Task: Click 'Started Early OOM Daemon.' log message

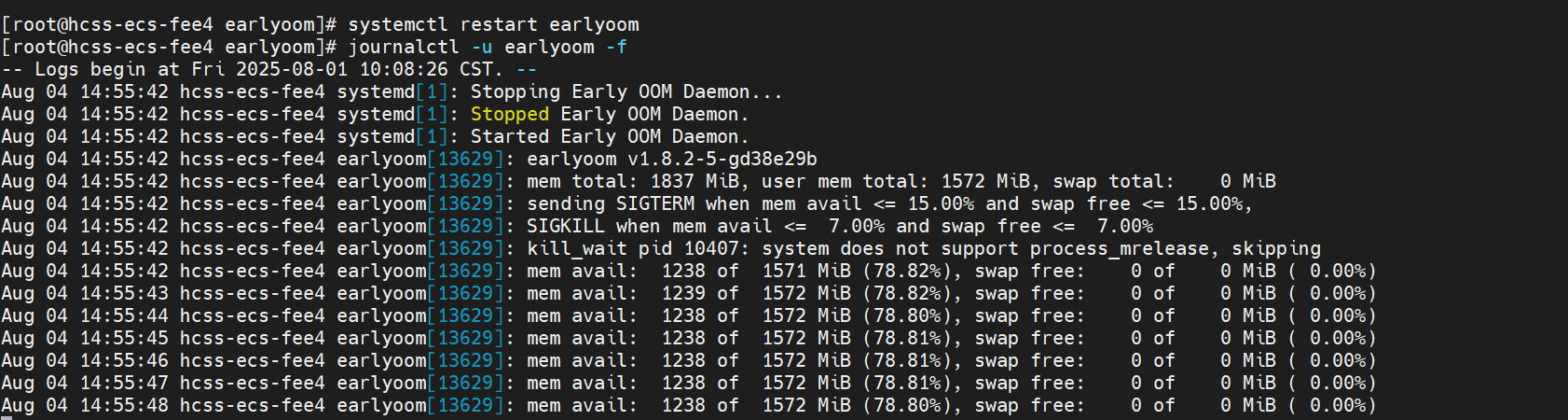Action: pos(610,136)
